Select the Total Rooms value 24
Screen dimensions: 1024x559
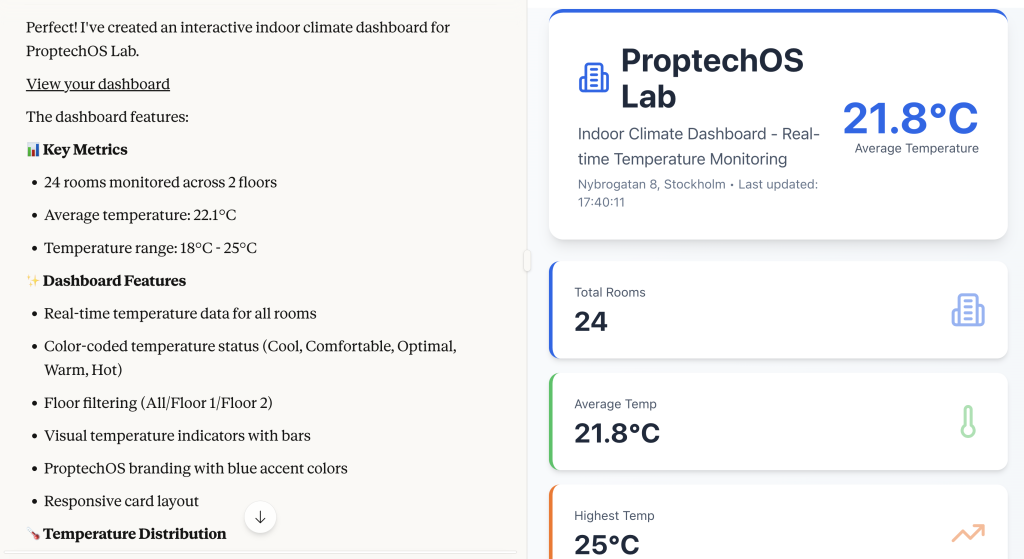pos(591,321)
